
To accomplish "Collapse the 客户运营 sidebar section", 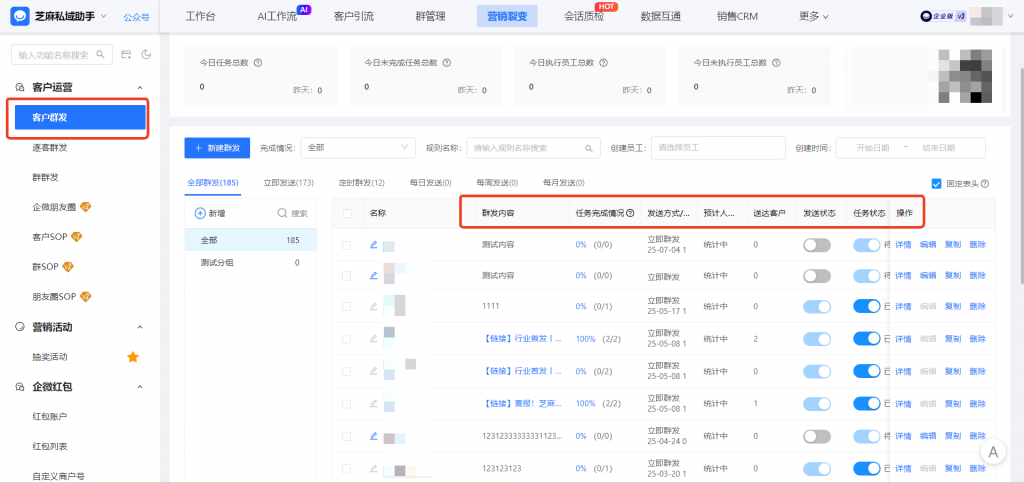I will point(139,87).
